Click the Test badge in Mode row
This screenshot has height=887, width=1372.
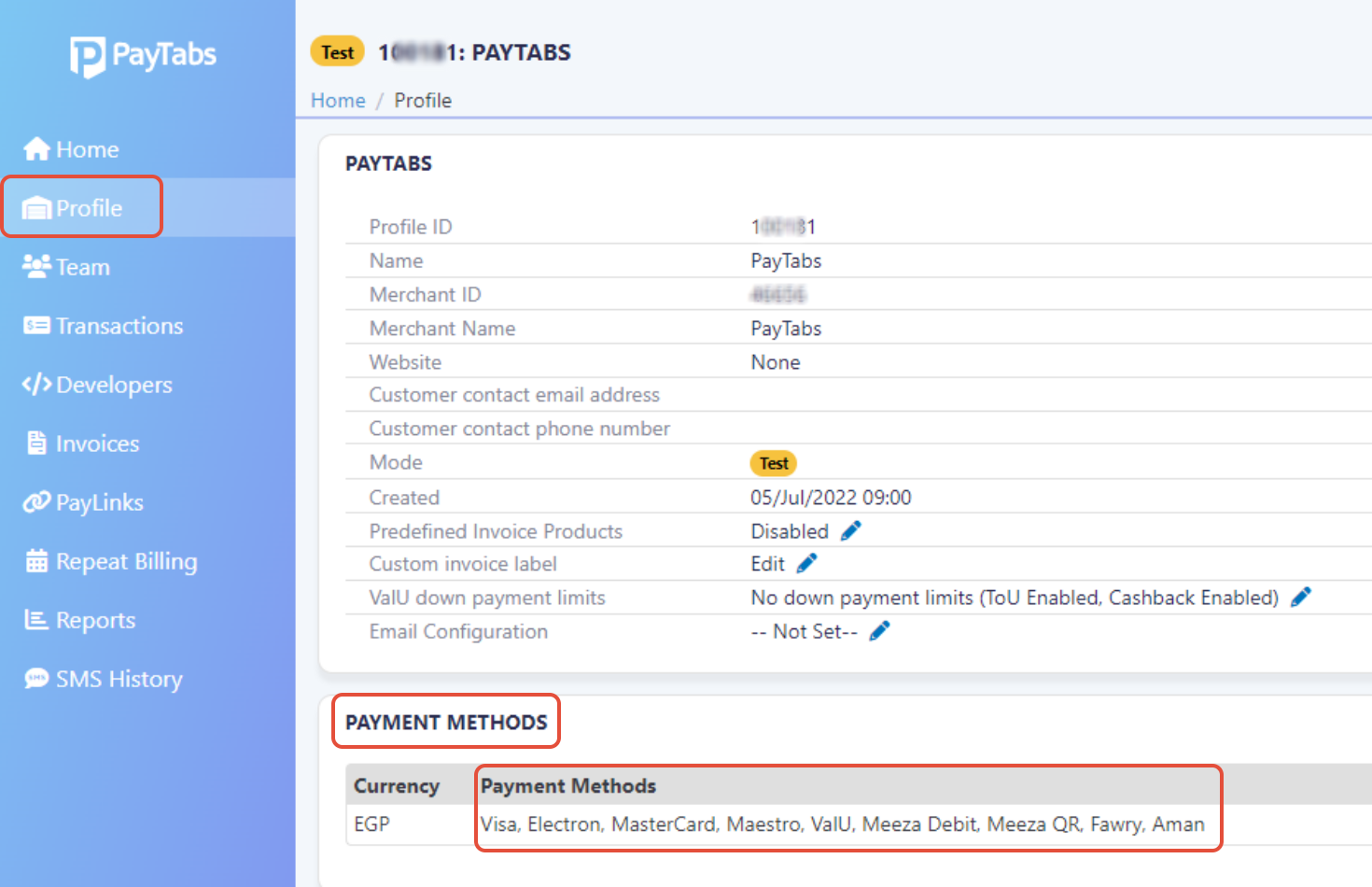774,463
